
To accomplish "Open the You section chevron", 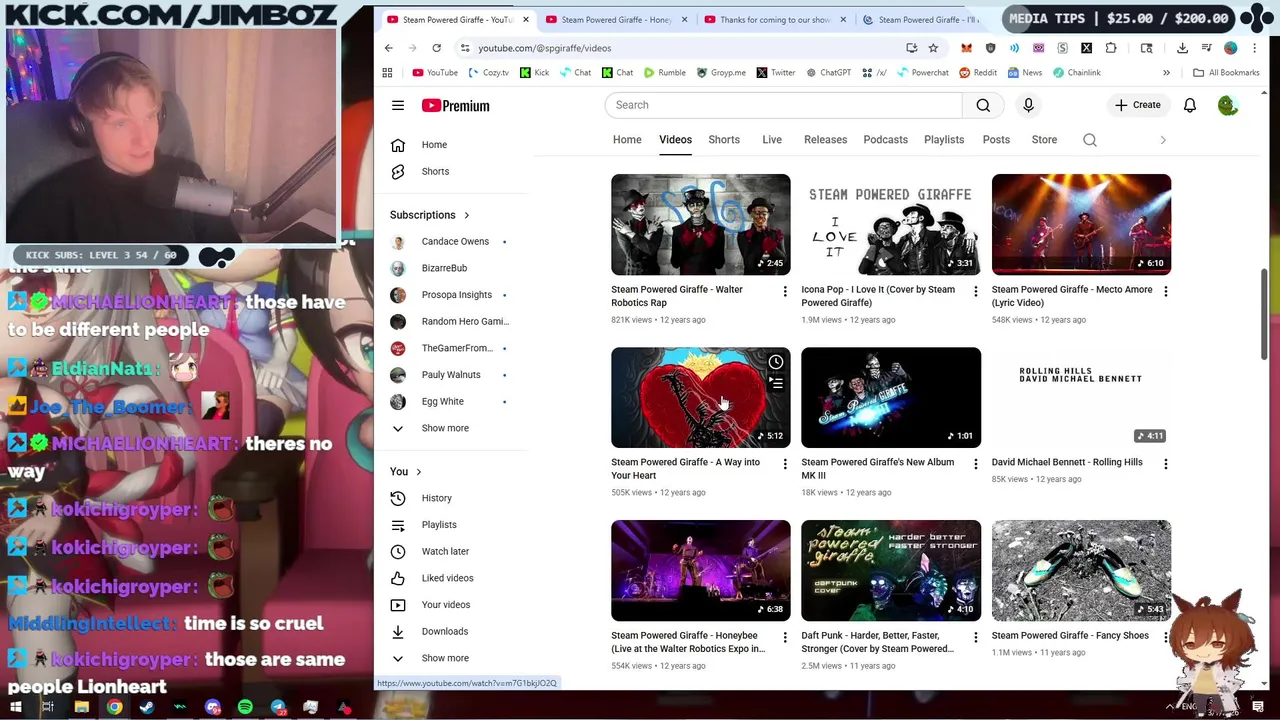I will coord(418,472).
